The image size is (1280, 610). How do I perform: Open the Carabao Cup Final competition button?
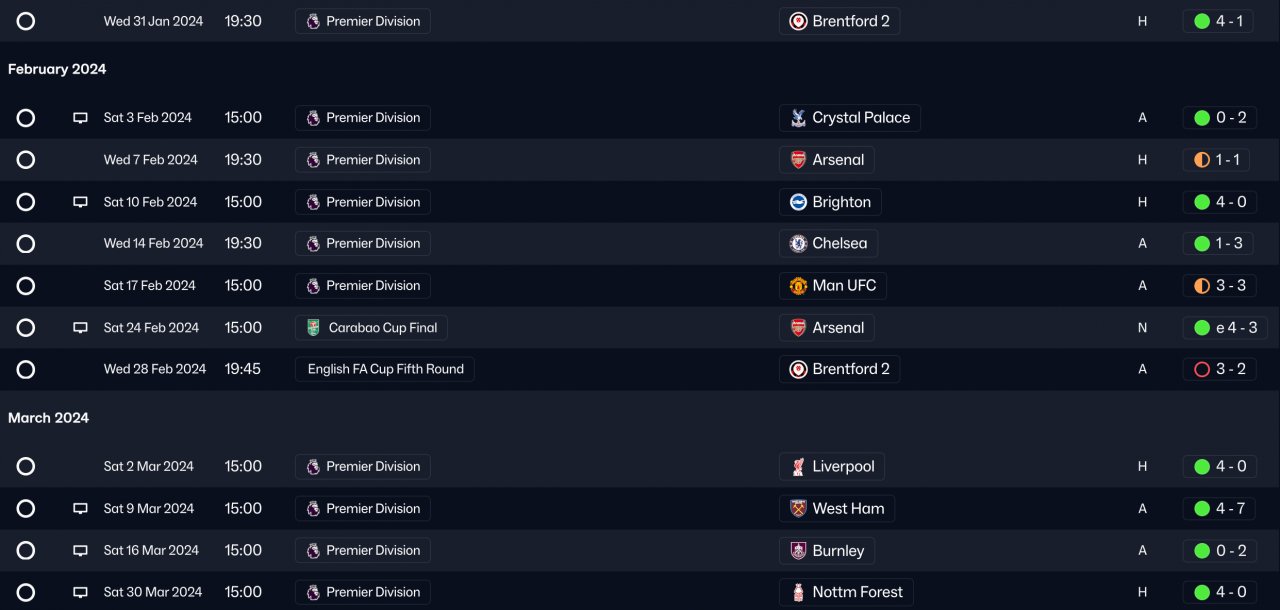pyautogui.click(x=371, y=328)
